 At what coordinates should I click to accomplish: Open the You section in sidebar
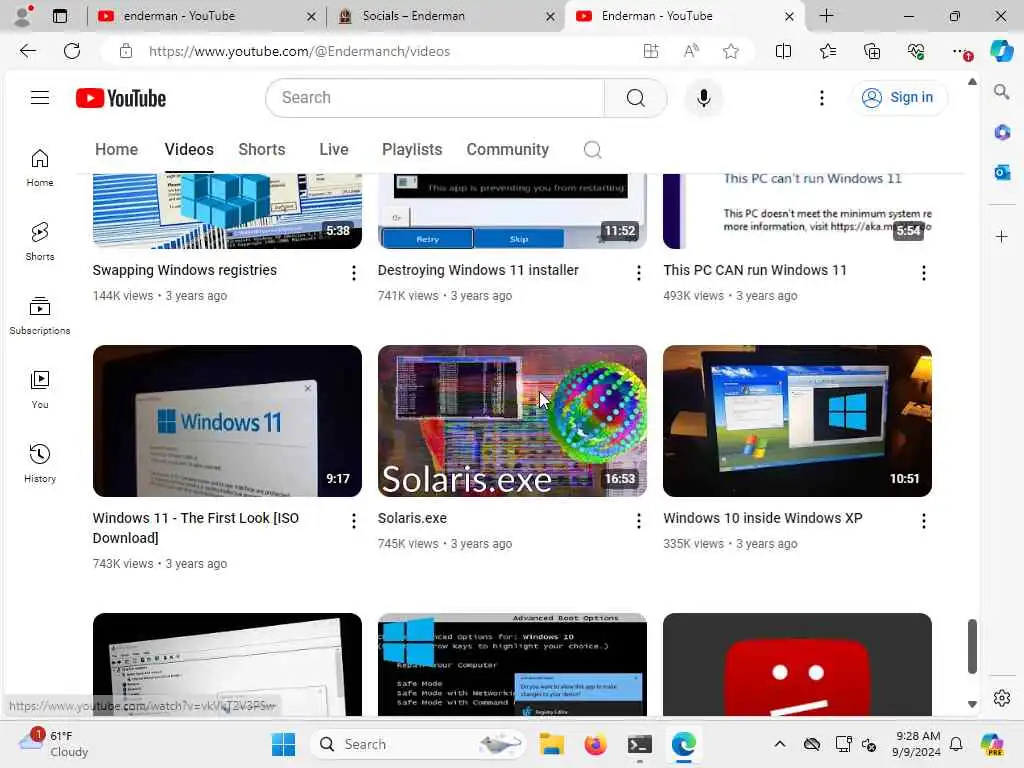coord(40,390)
